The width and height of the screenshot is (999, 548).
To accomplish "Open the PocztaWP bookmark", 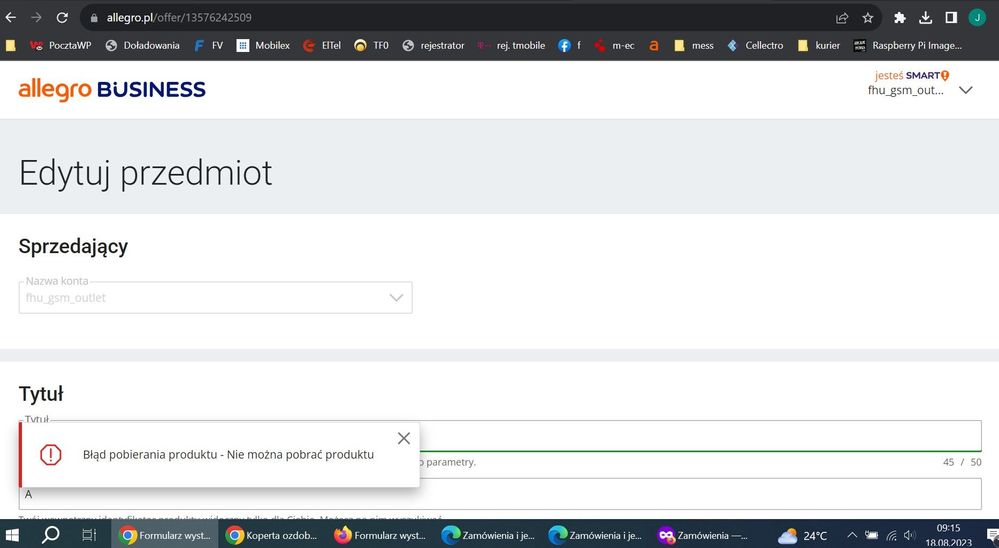I will (60, 45).
